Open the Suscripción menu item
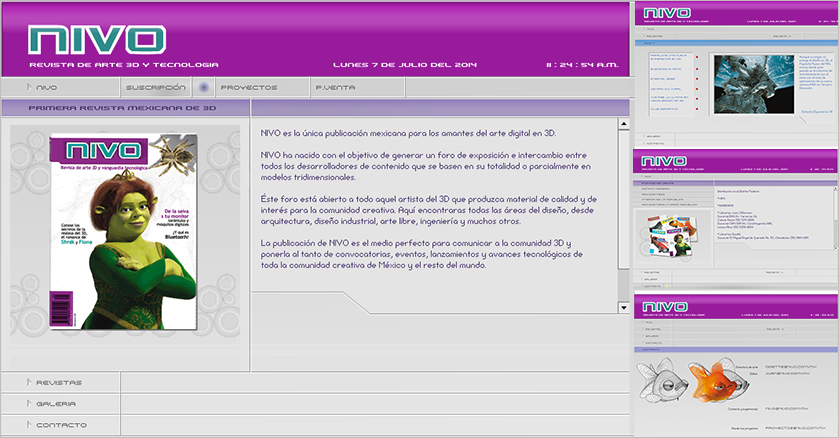This screenshot has width=839, height=438. point(156,88)
